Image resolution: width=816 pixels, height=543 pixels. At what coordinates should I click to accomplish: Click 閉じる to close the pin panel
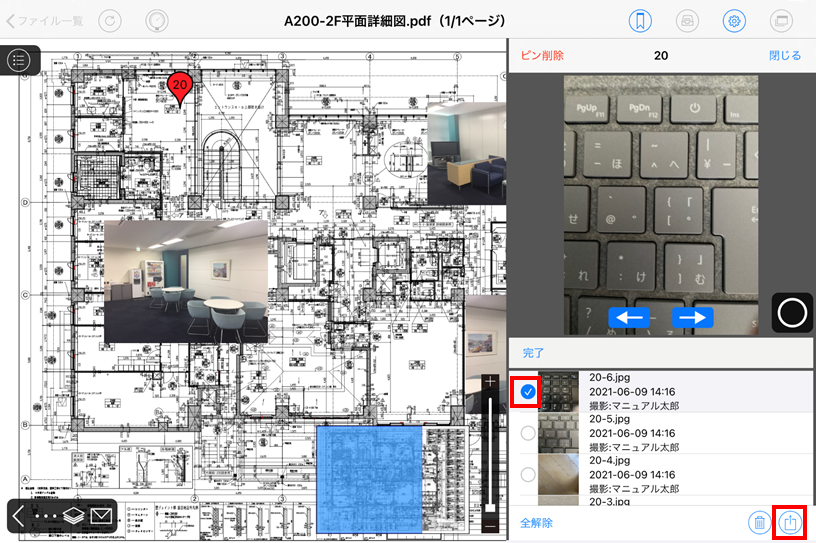pos(785,55)
